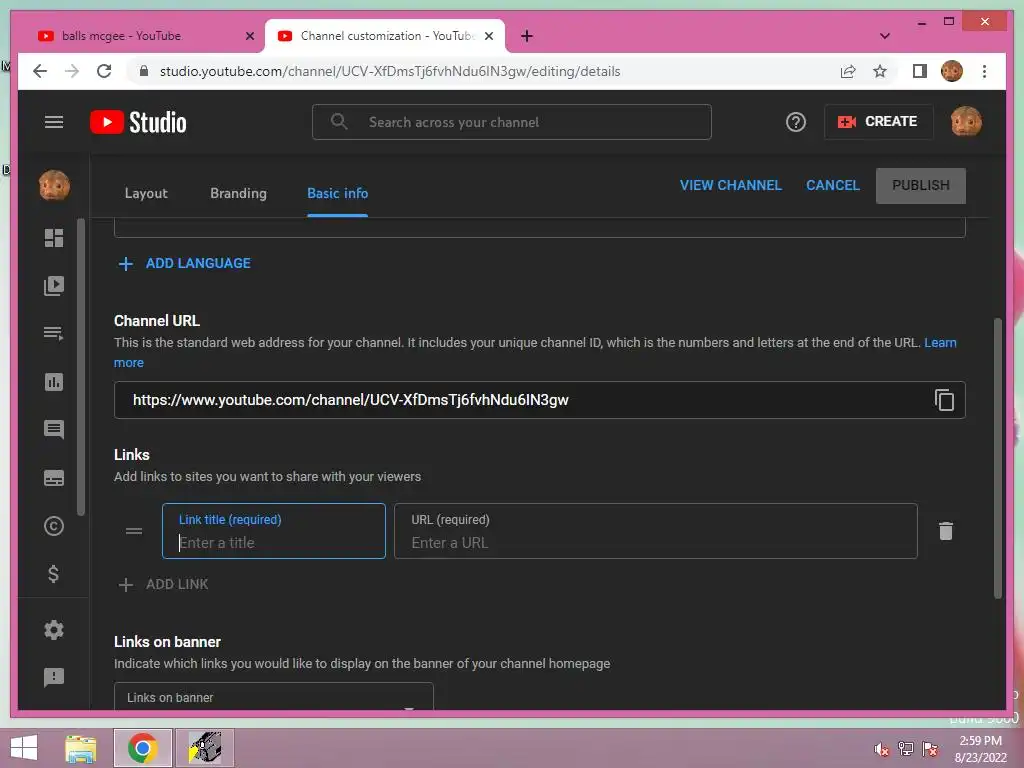Image resolution: width=1024 pixels, height=768 pixels.
Task: Open the Send feedback sidebar icon
Action: [x=54, y=677]
